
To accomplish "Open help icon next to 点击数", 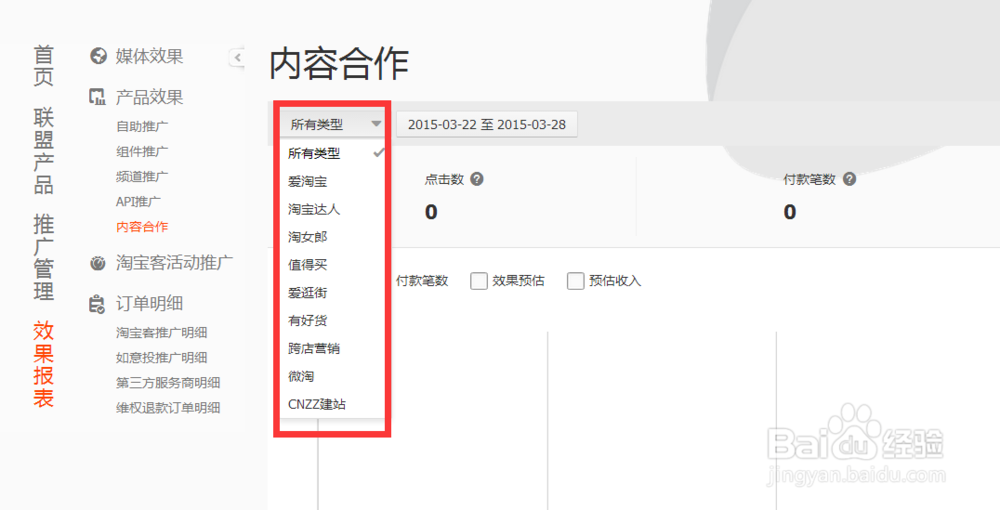I will pyautogui.click(x=476, y=179).
